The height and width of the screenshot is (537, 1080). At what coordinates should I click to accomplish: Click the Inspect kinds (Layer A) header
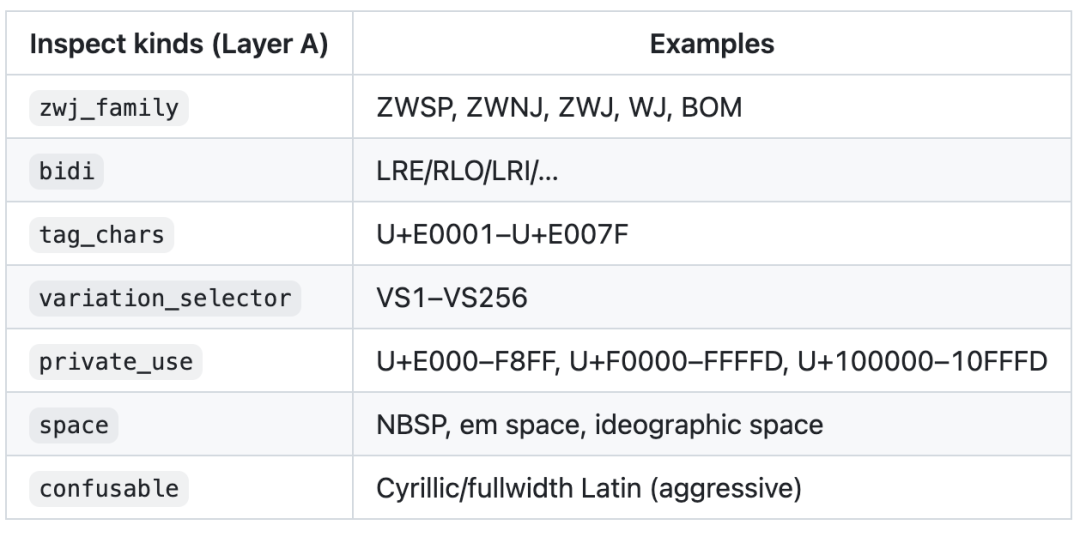coord(179,43)
